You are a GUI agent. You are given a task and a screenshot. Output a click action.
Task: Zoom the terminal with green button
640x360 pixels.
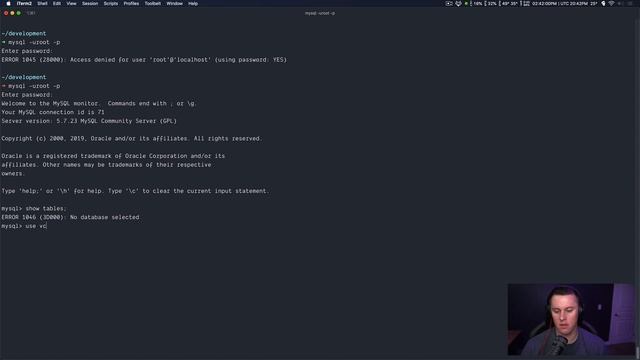pos(19,13)
